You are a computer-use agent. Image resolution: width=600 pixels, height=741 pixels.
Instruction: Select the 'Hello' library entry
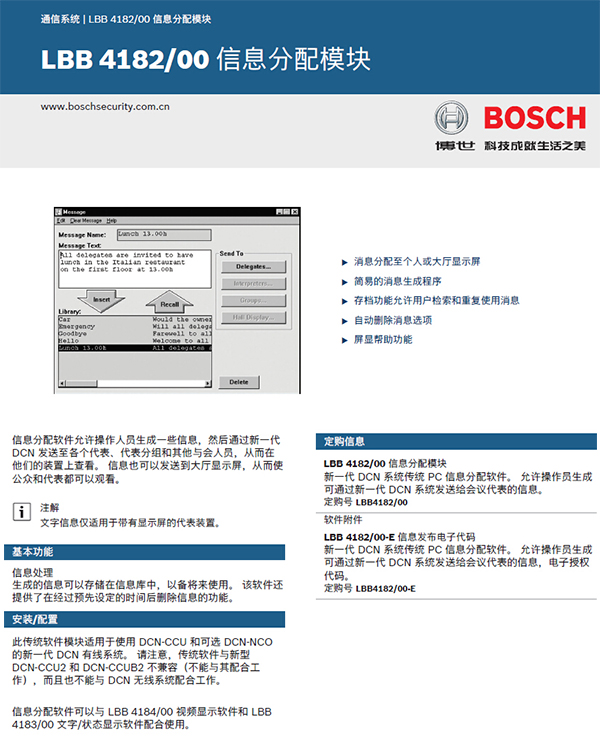(x=135, y=341)
